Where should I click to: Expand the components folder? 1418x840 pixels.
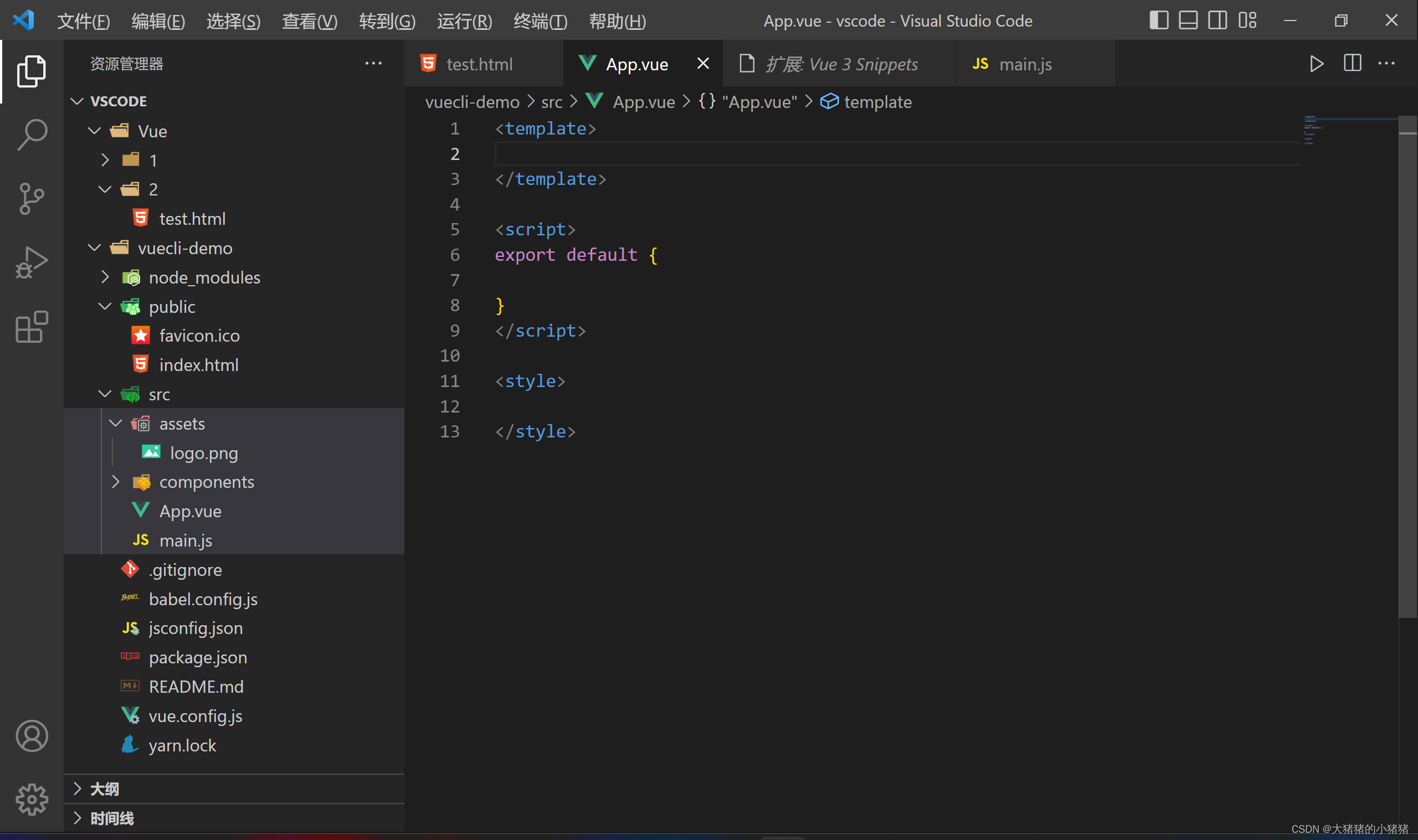115,482
